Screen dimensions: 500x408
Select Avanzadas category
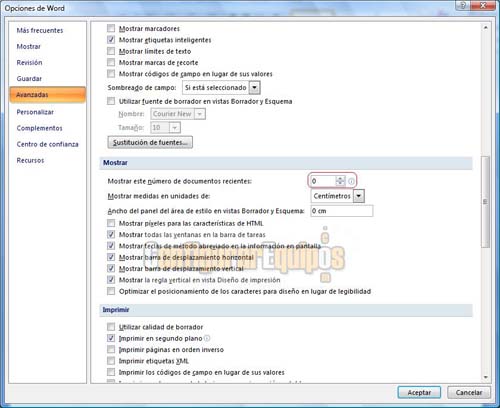pyautogui.click(x=47, y=95)
